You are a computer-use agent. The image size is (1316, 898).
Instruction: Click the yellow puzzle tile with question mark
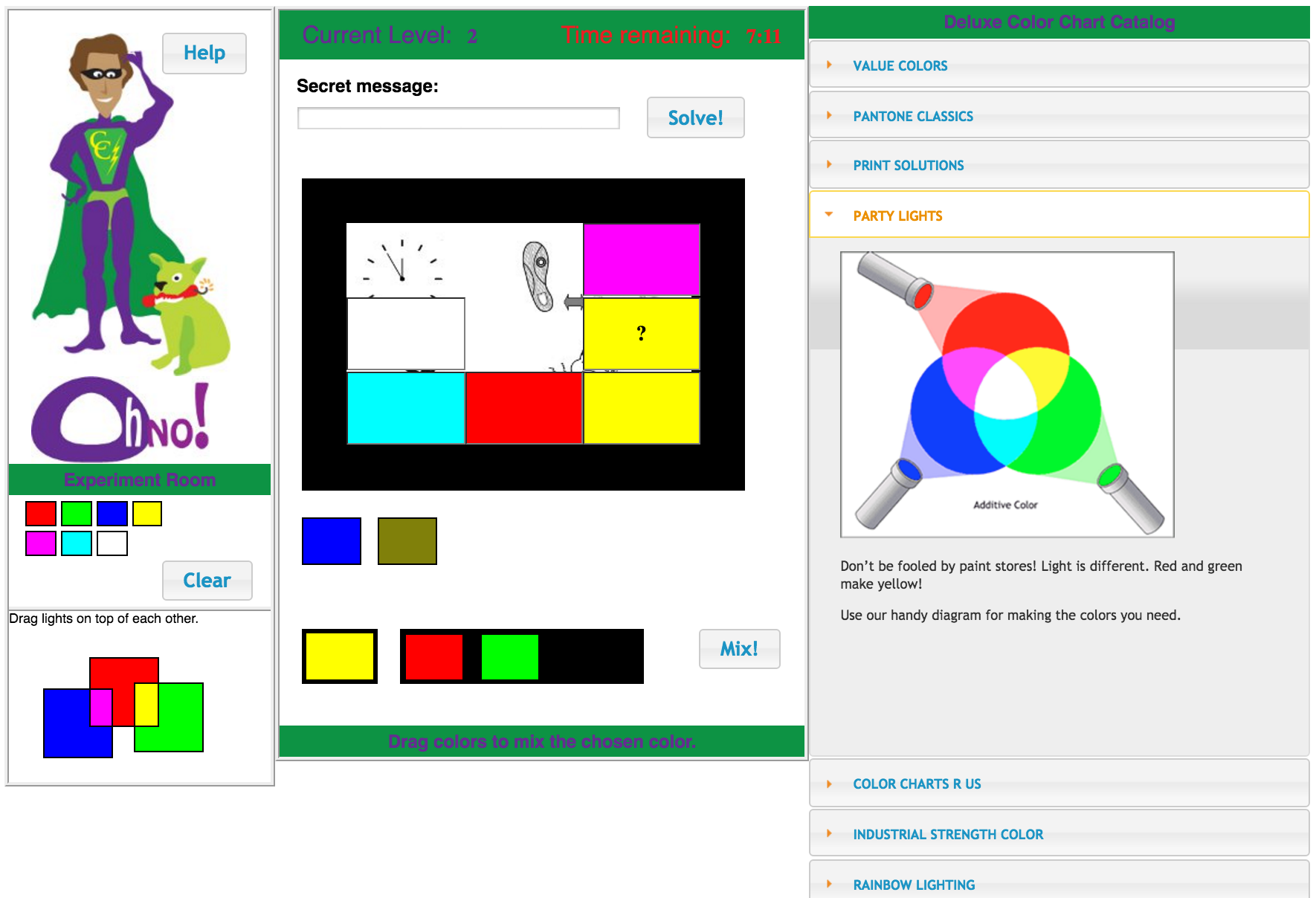point(641,334)
